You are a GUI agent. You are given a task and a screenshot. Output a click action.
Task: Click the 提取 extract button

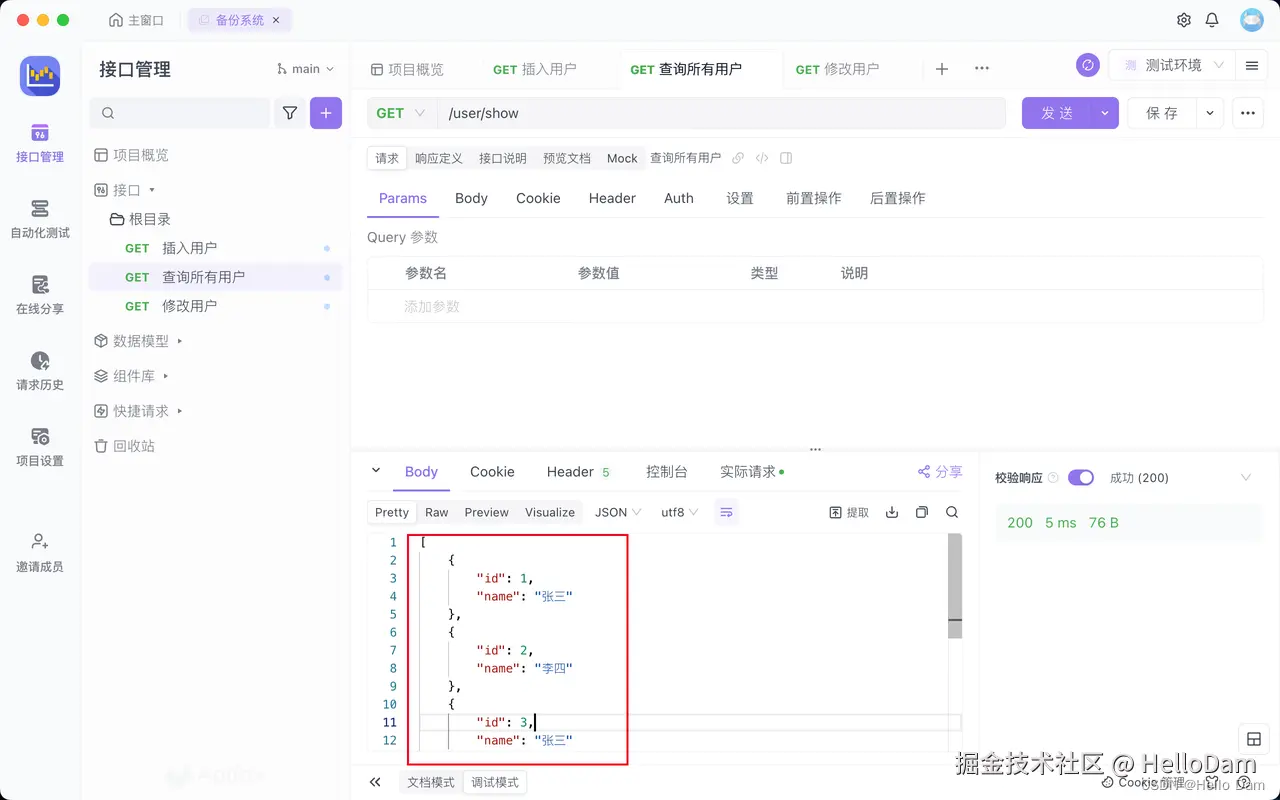(849, 511)
